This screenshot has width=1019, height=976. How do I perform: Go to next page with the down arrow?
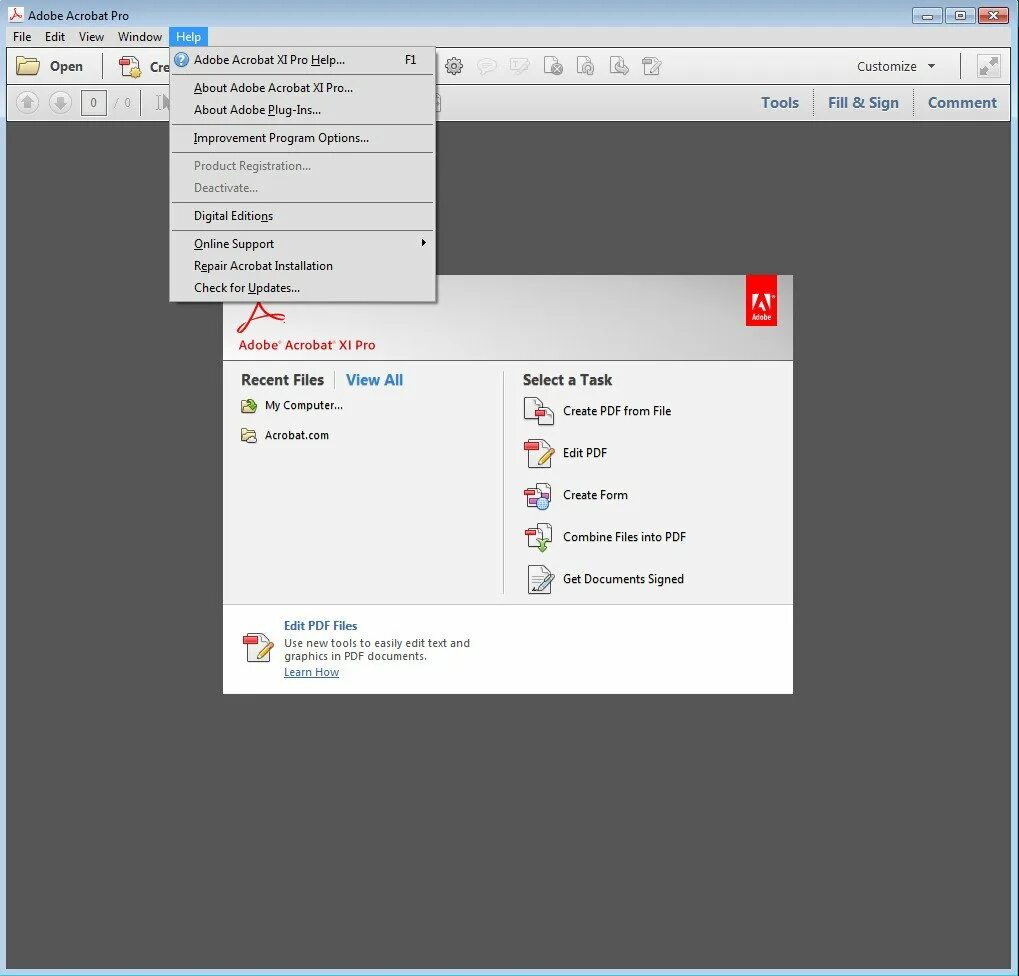pyautogui.click(x=60, y=103)
